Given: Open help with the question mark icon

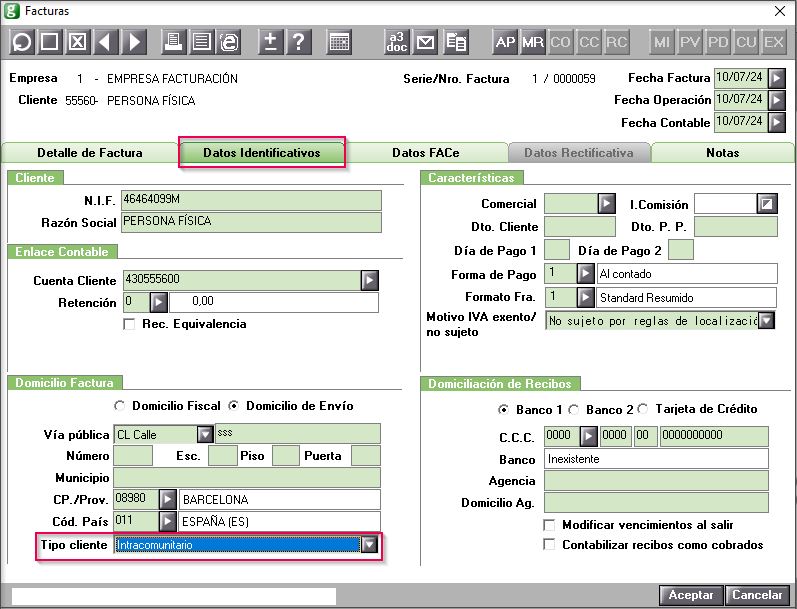Looking at the screenshot, I should 299,42.
